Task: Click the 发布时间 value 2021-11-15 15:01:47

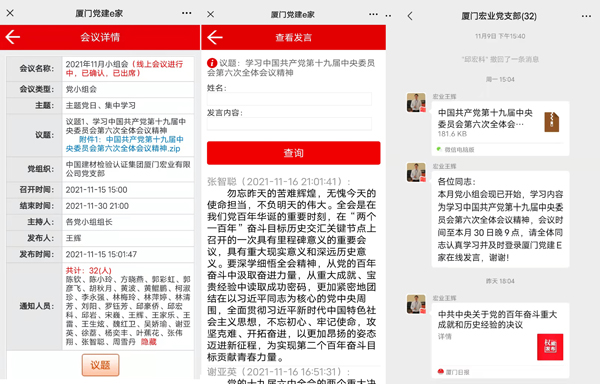Action: click(101, 254)
